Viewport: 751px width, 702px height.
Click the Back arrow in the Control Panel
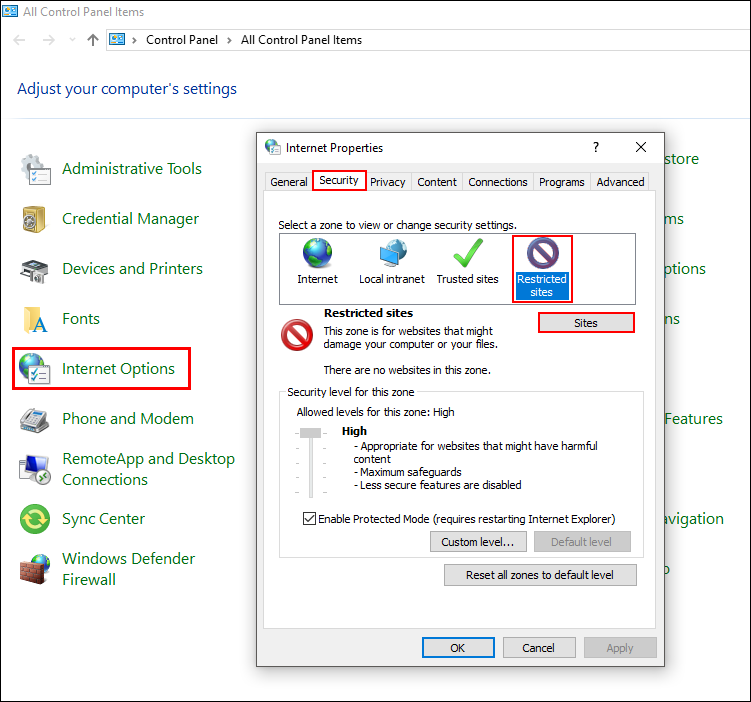(x=19, y=40)
